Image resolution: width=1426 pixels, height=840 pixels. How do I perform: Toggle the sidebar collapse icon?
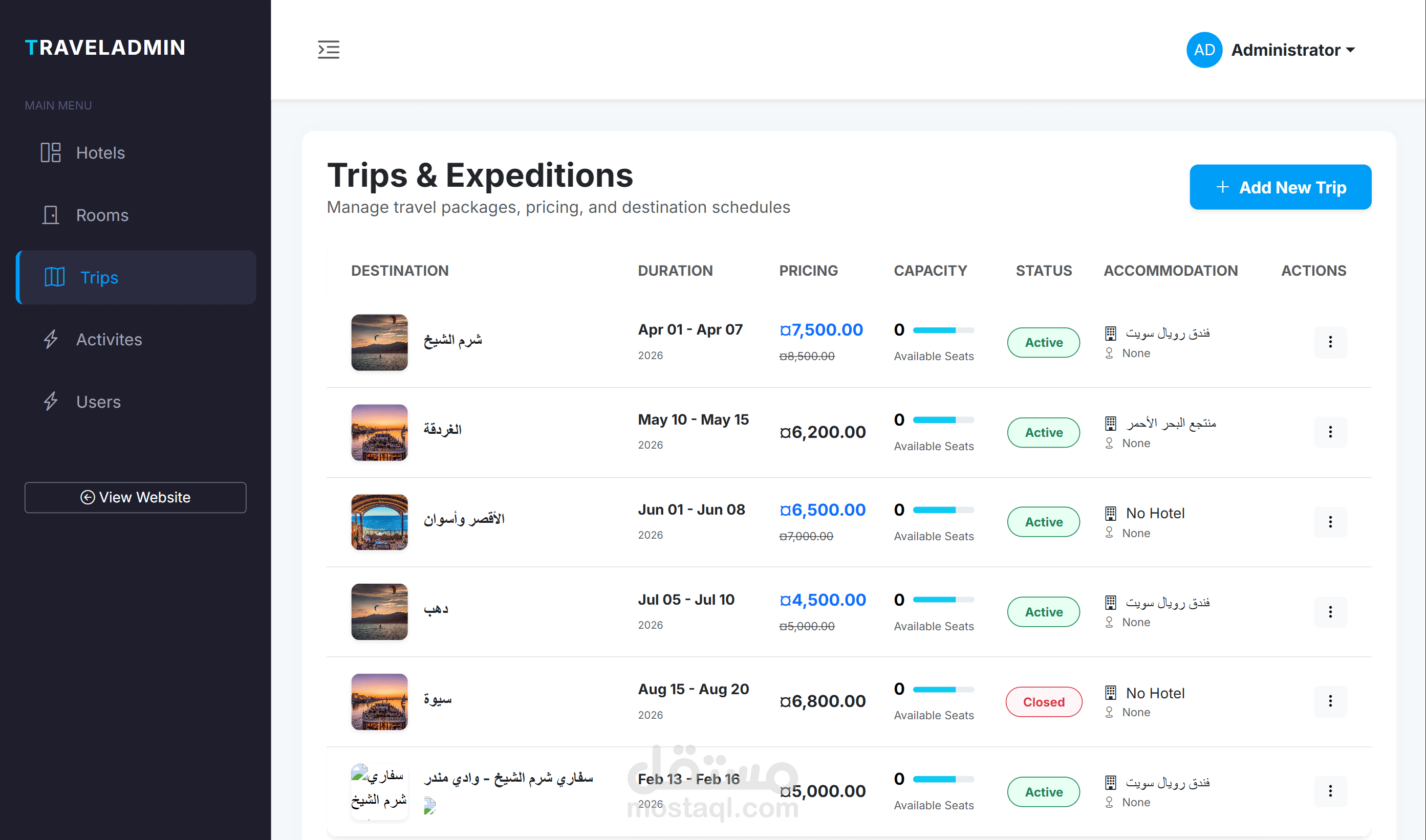point(329,50)
